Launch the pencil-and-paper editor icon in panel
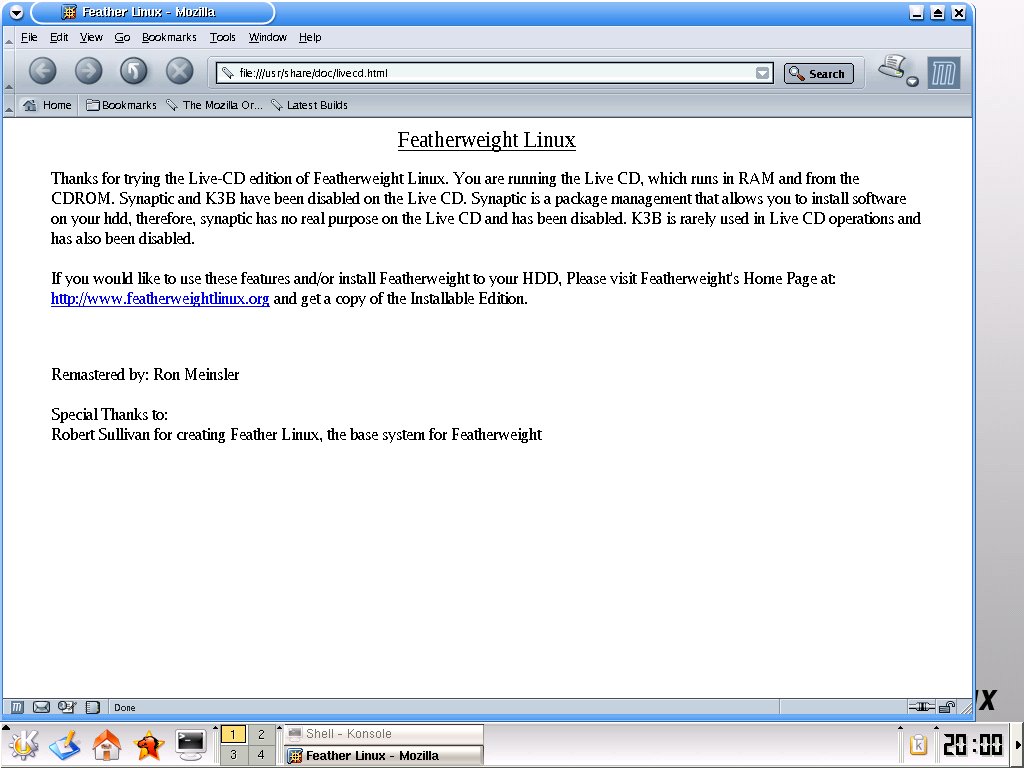The height and width of the screenshot is (768, 1024). coord(64,745)
